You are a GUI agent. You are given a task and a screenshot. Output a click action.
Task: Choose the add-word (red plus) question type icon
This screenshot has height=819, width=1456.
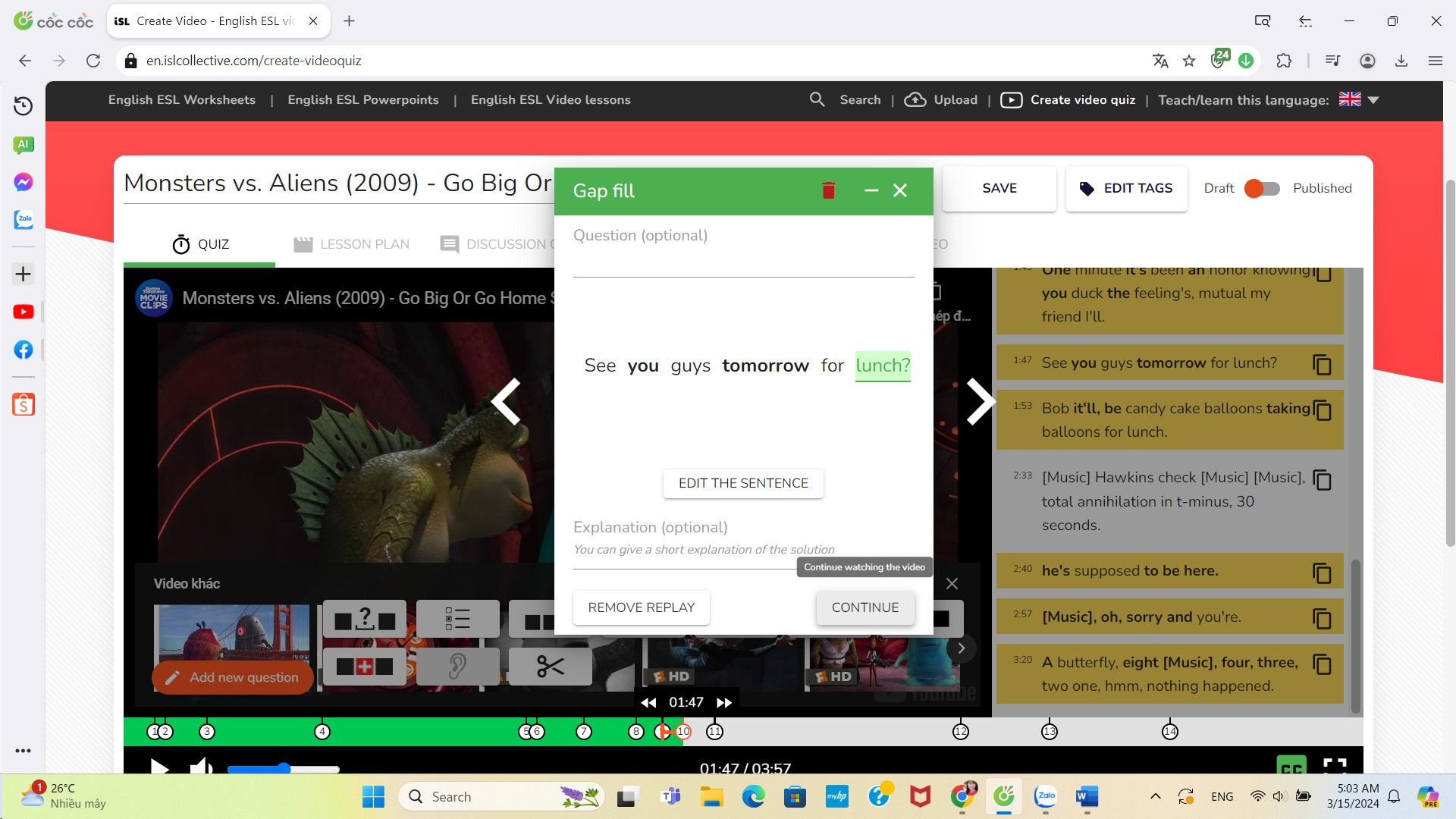click(x=365, y=666)
